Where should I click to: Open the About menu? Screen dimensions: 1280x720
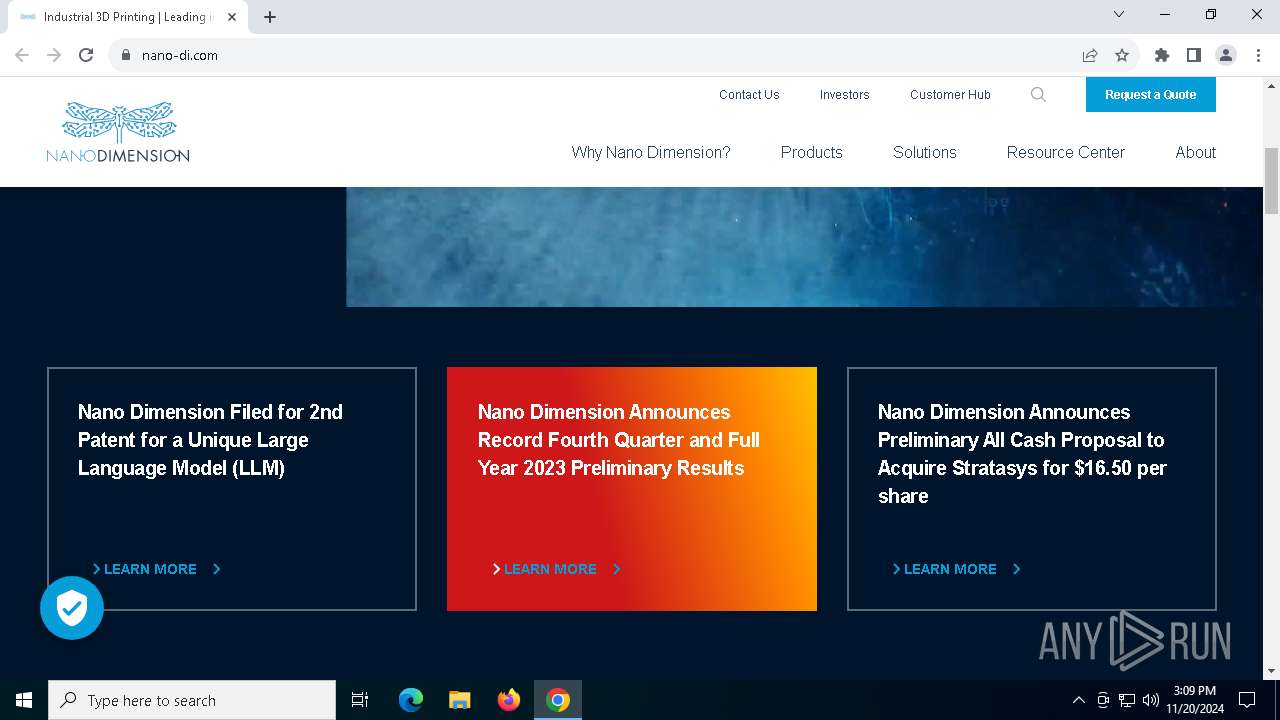pos(1196,152)
